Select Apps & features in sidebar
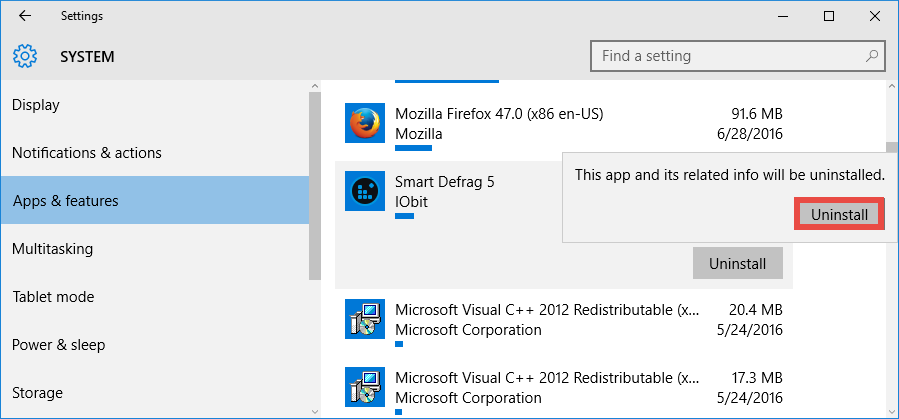Viewport: 899px width, 419px height. pos(155,200)
